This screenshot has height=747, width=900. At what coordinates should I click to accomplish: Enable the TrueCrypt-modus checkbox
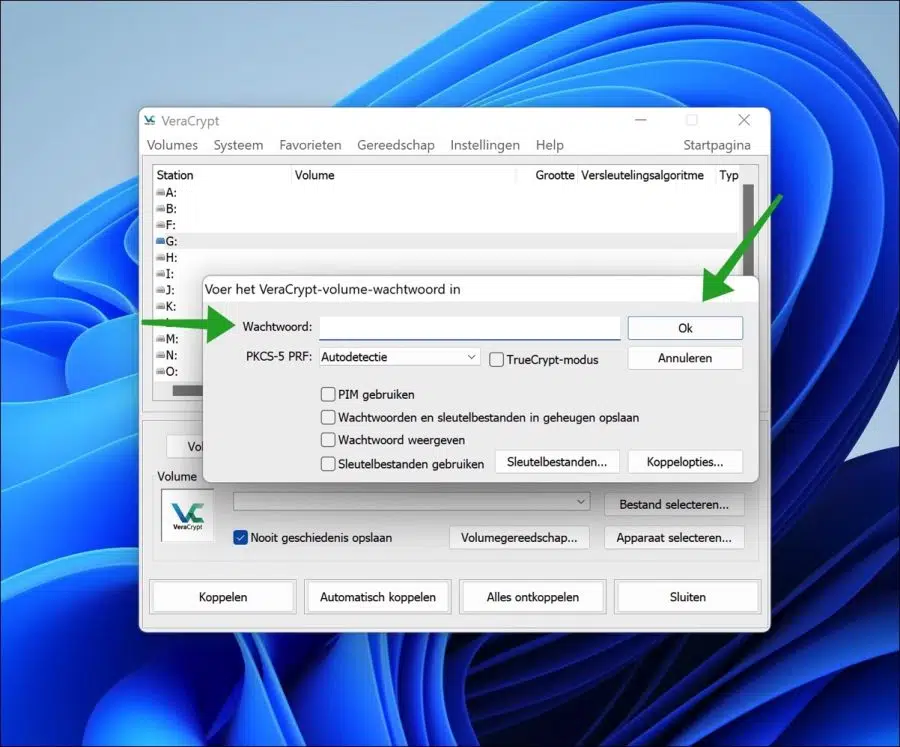coord(496,360)
